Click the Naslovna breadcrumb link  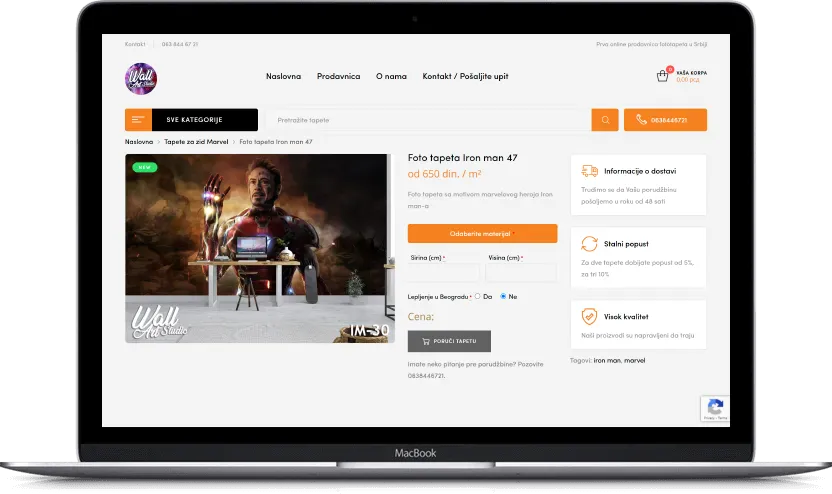(x=139, y=142)
